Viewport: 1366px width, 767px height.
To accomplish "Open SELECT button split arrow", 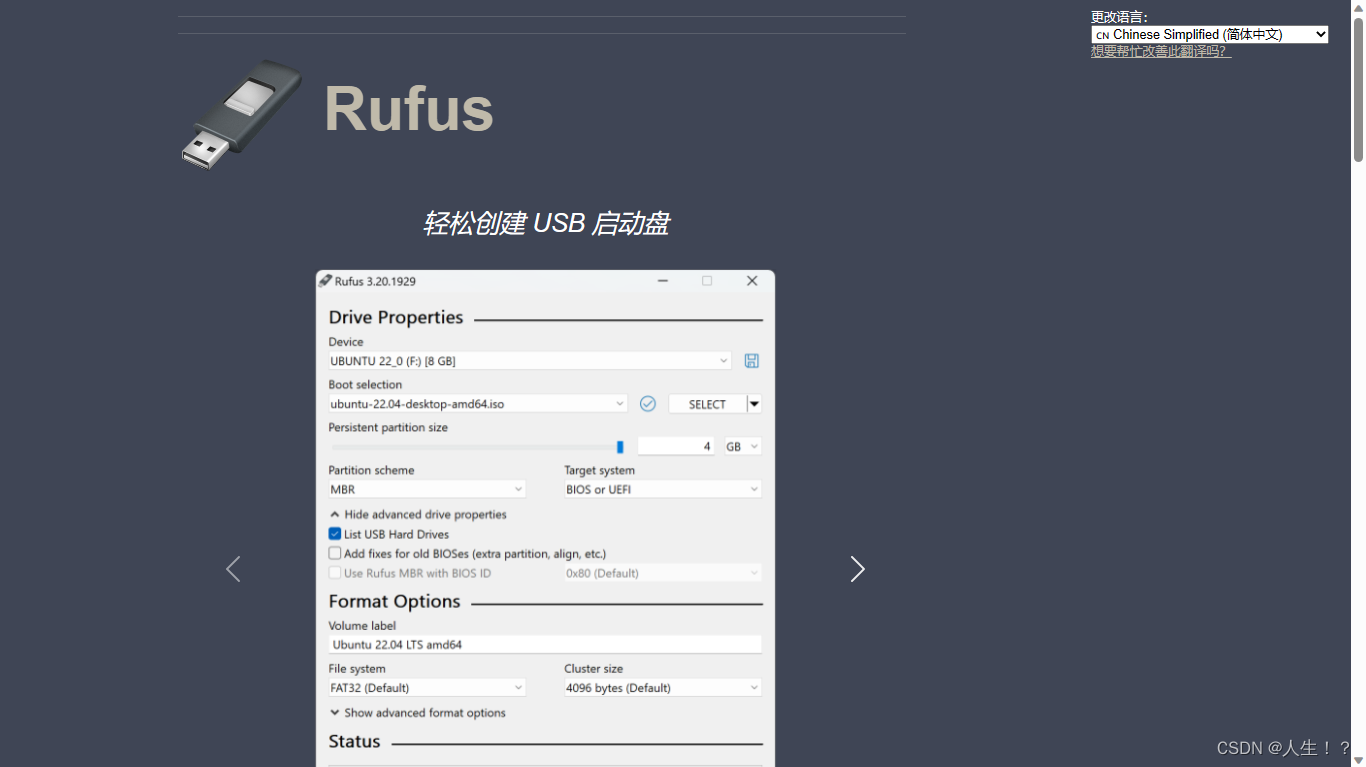I will click(x=755, y=404).
